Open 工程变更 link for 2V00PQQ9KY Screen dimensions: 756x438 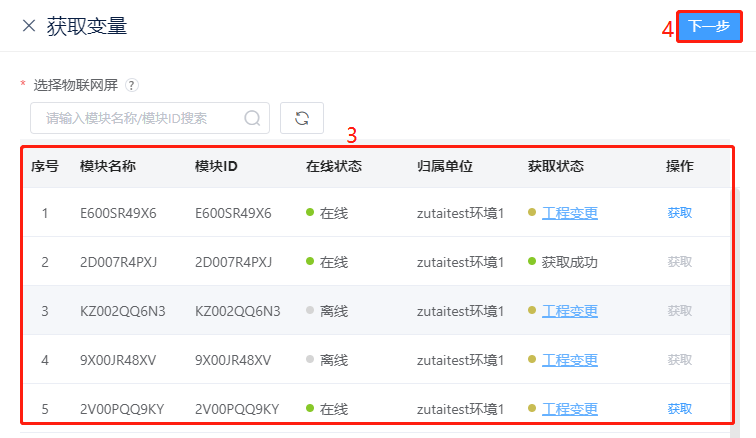(570, 409)
